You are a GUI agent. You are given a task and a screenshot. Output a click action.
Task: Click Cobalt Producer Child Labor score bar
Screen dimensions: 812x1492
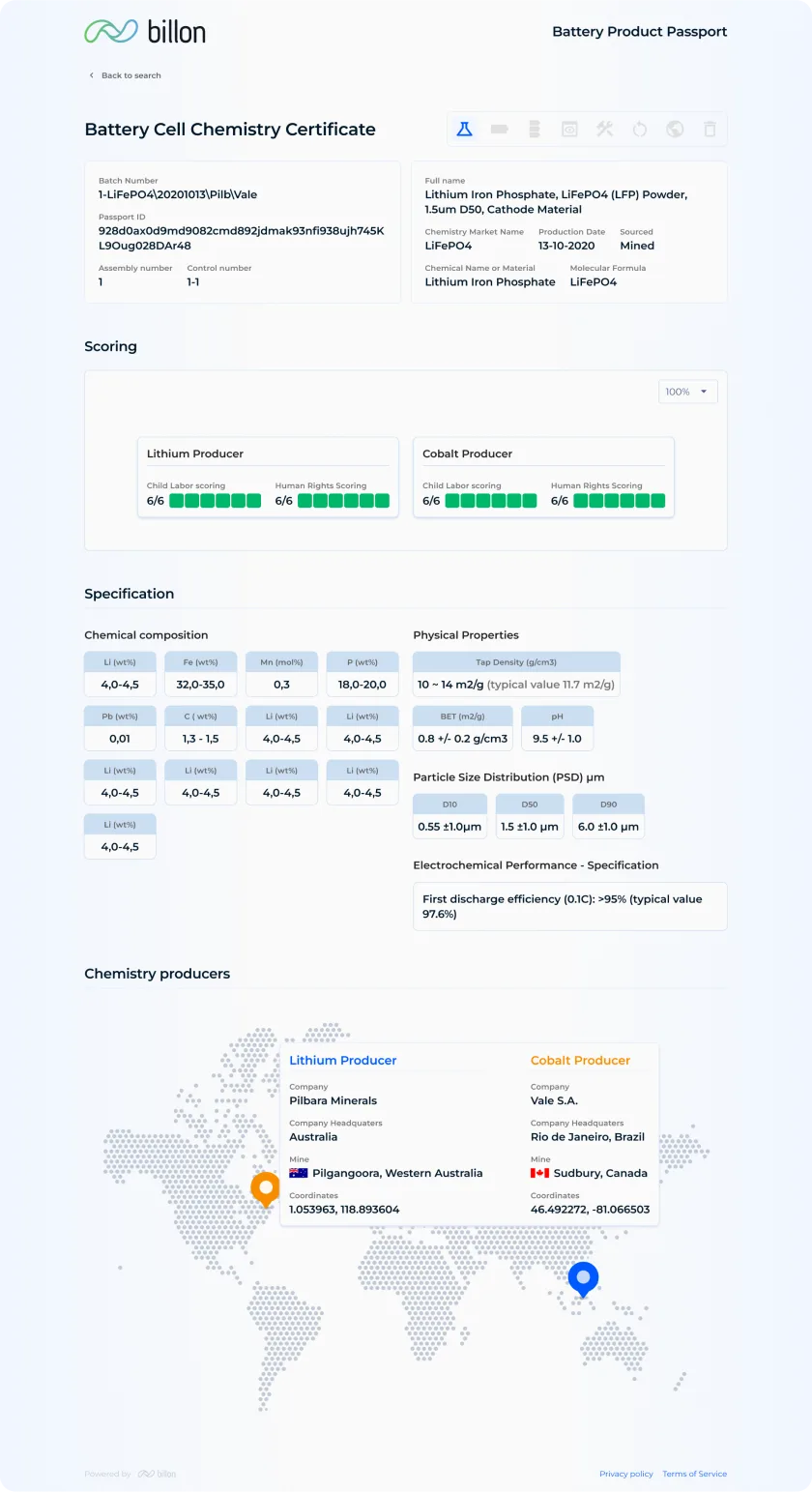(491, 501)
